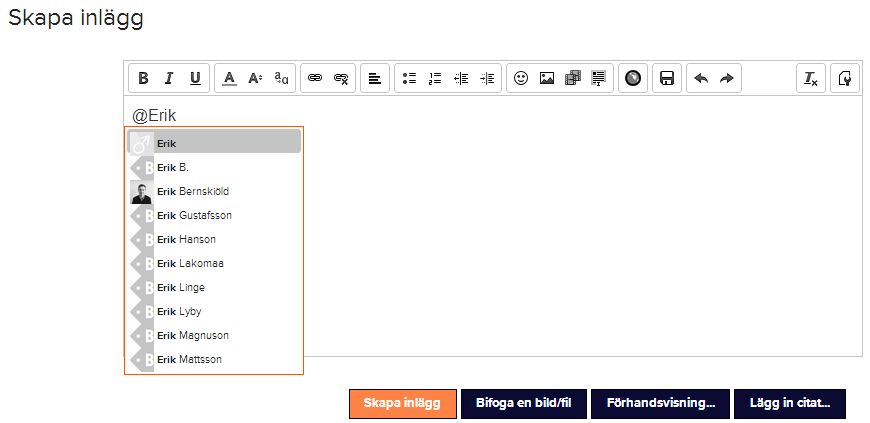Open the text alignment dropdown

tap(375, 78)
